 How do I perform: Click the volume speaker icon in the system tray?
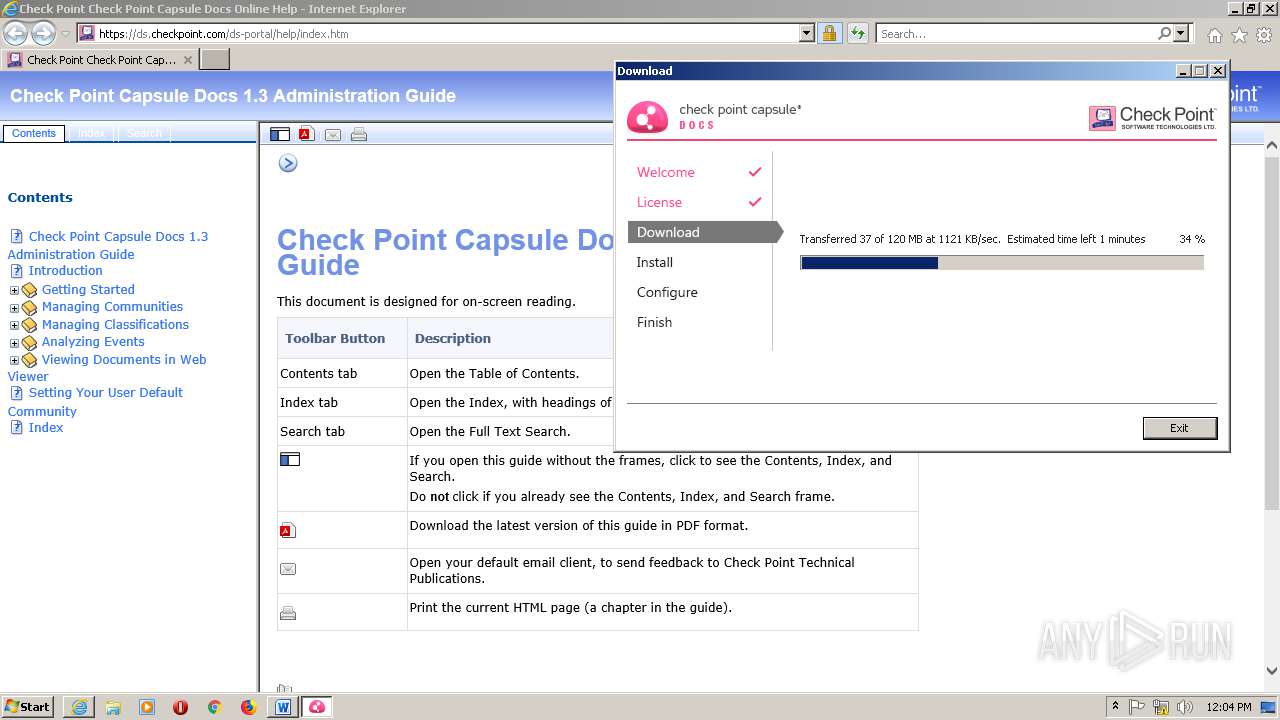1185,707
